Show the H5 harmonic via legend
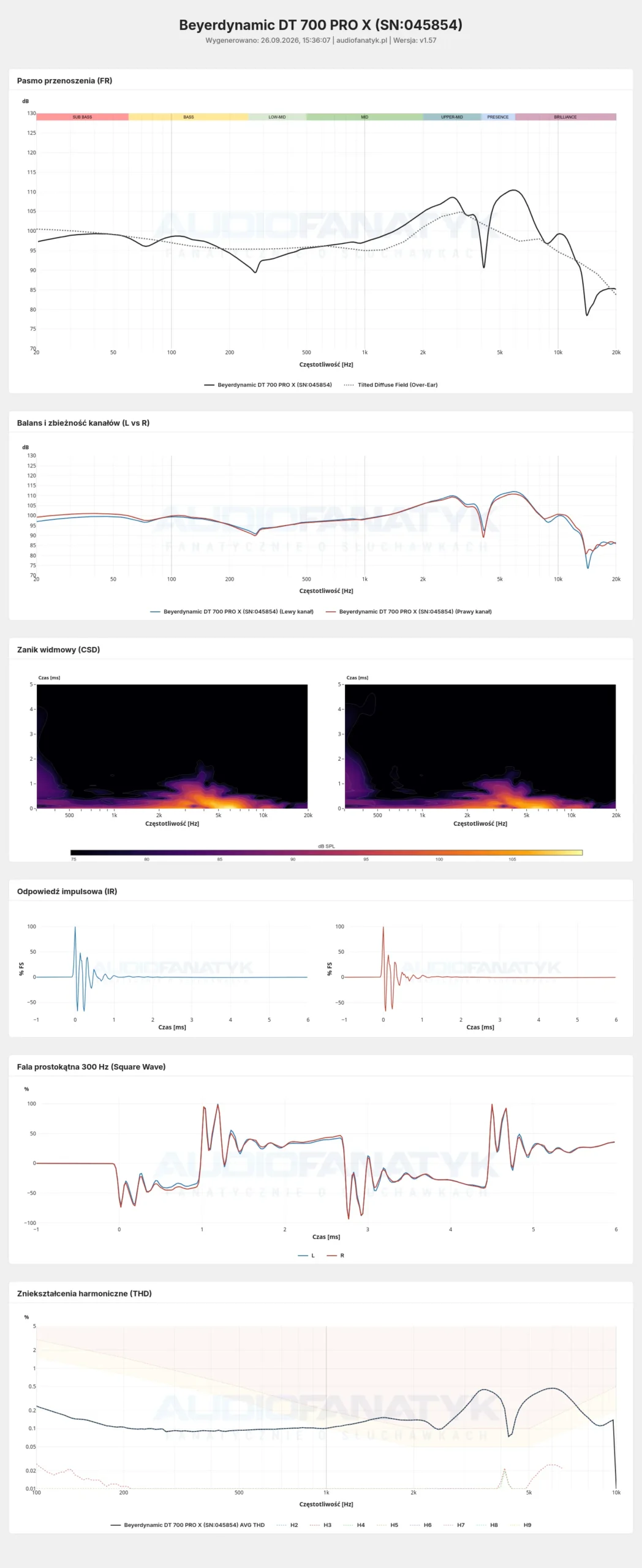 pos(387,1525)
